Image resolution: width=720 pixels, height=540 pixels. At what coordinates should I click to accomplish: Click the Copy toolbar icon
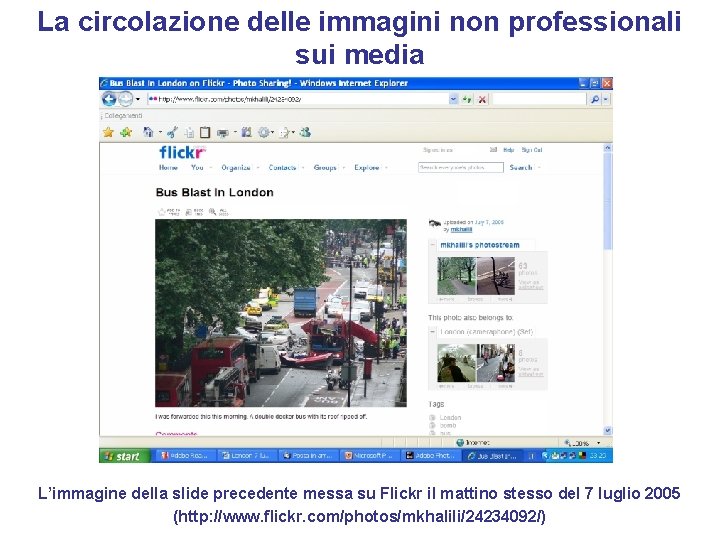click(189, 133)
